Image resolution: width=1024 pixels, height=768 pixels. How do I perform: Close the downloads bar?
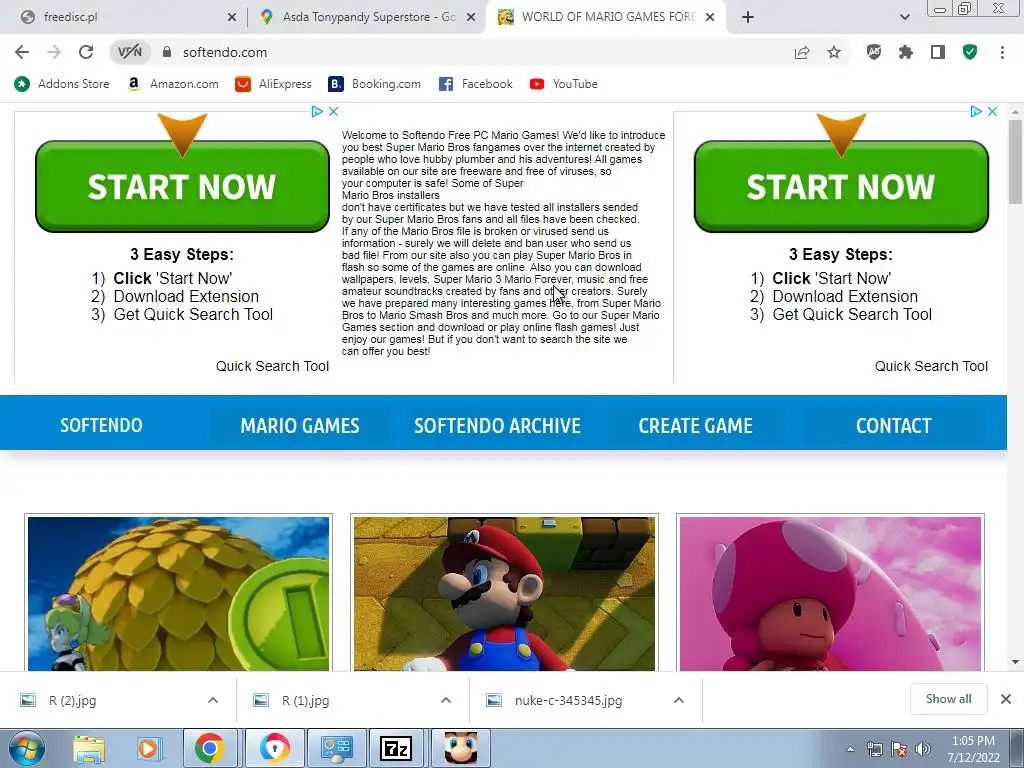[x=1006, y=699]
